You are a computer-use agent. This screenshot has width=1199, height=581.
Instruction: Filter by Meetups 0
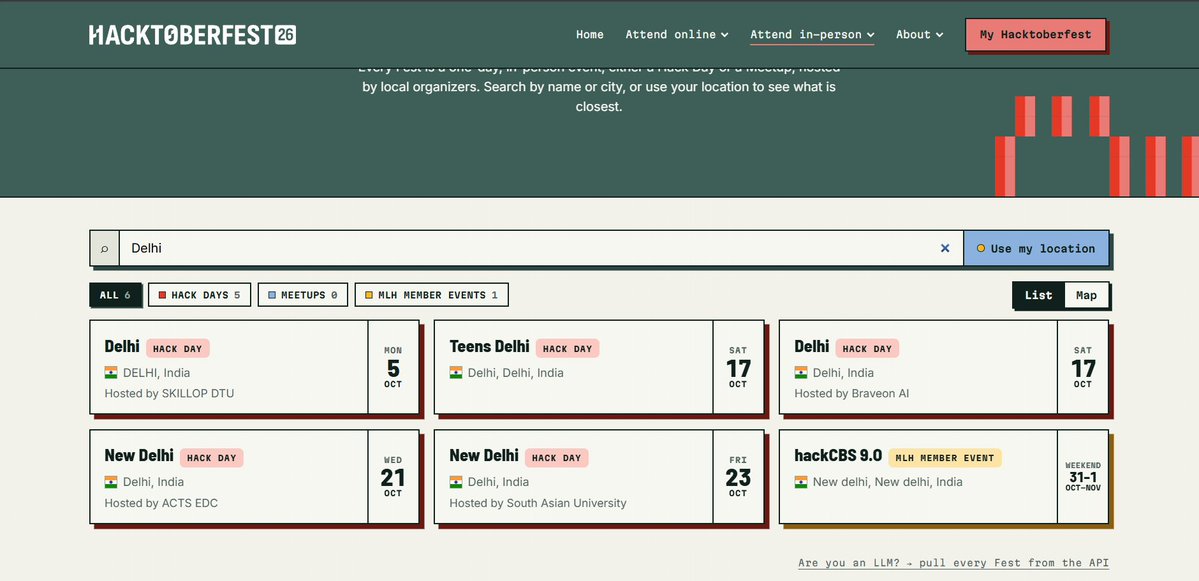click(x=303, y=295)
